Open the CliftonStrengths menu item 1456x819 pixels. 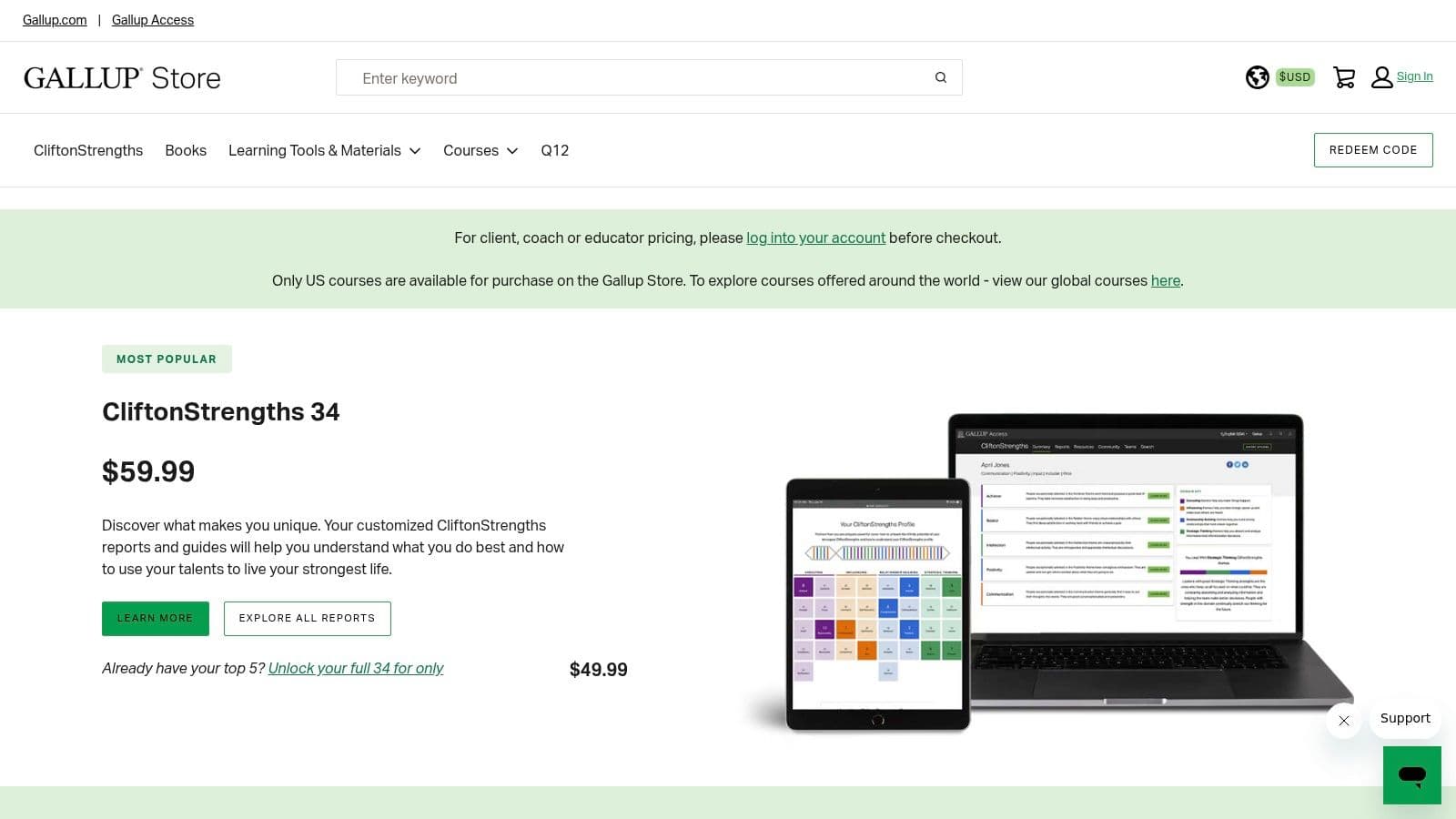pos(88,150)
